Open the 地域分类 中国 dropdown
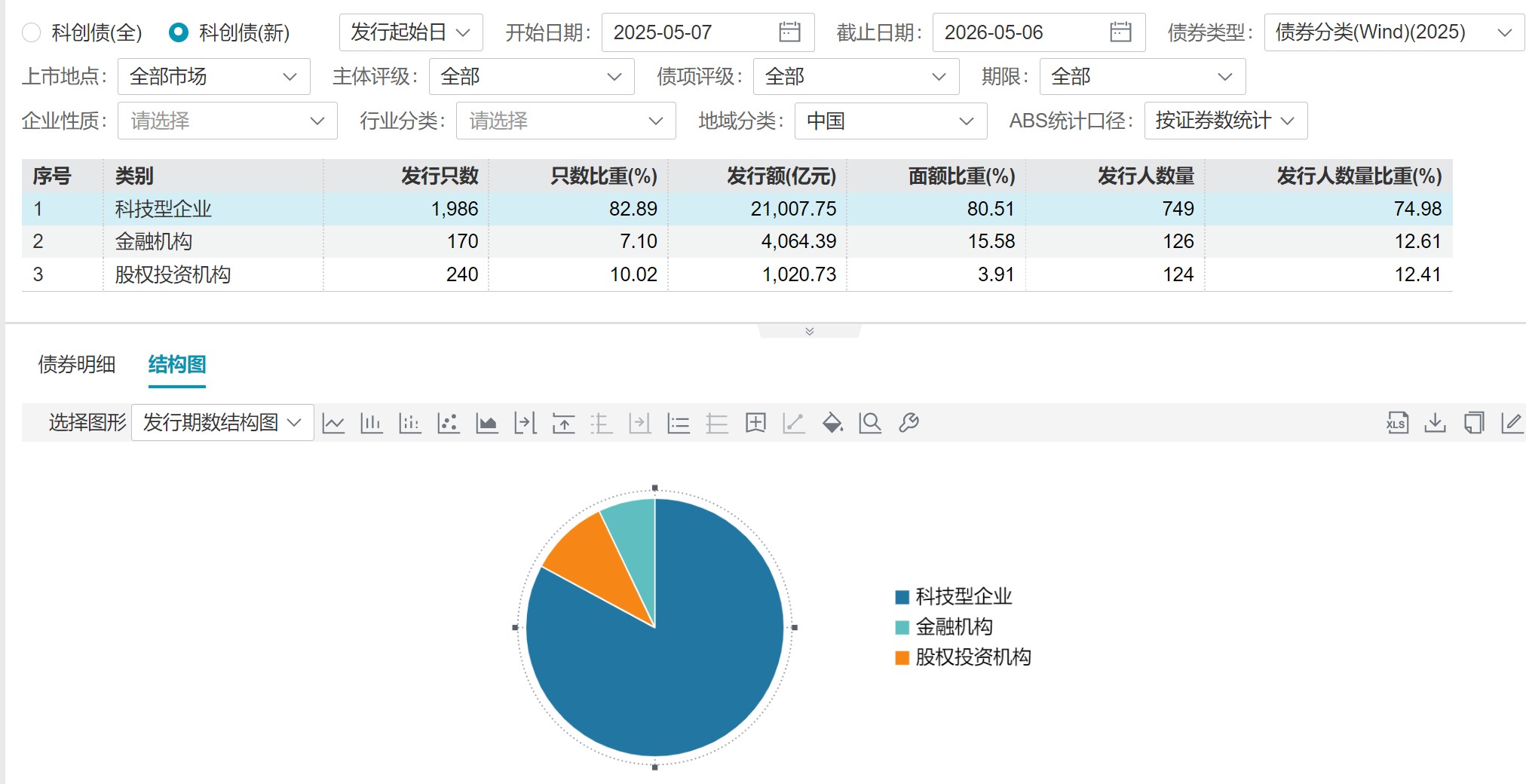The width and height of the screenshot is (1526, 784). (x=891, y=121)
